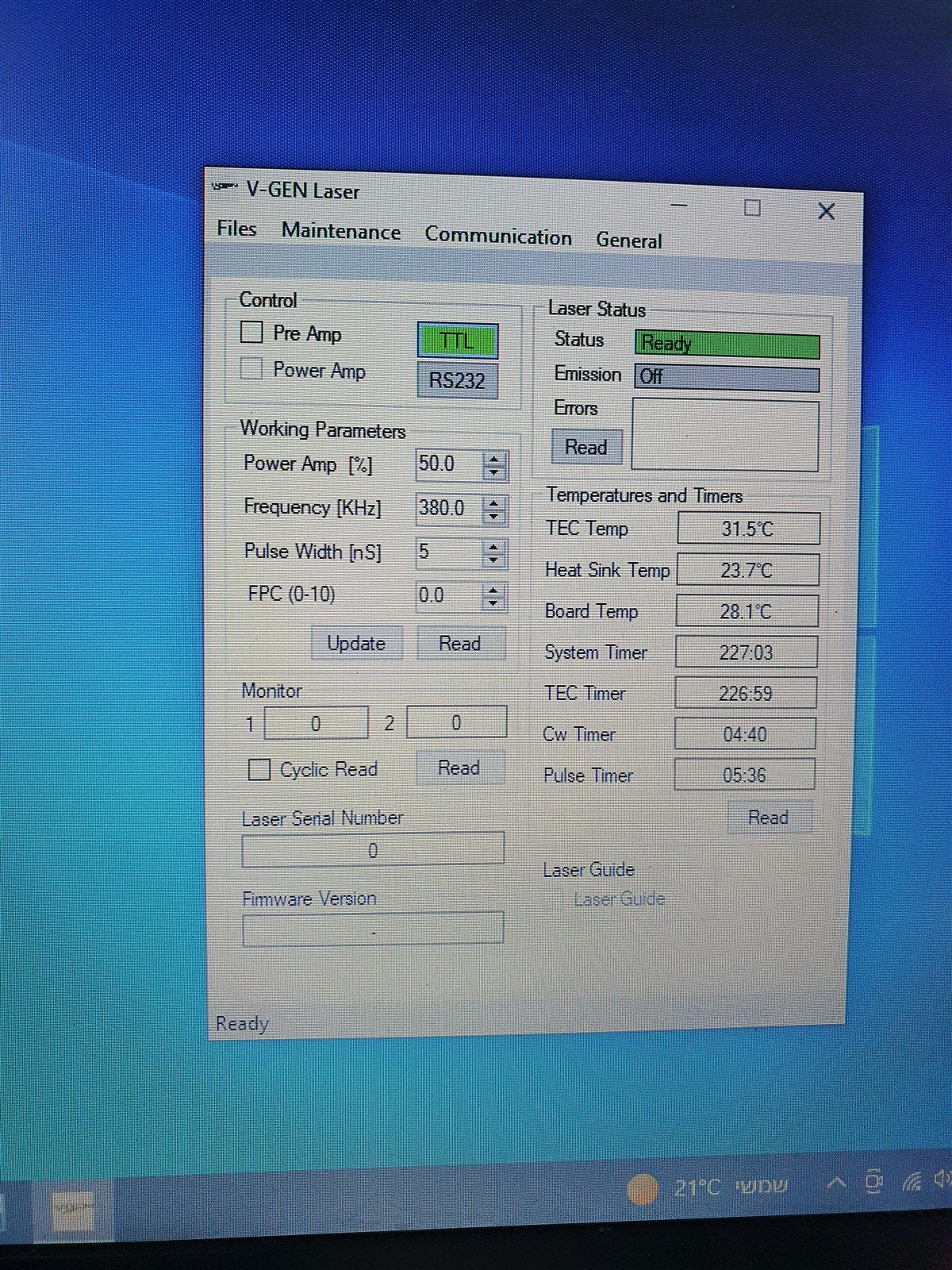The image size is (952, 1270).
Task: Decrease Power Amp percent with down arrow
Action: point(494,472)
